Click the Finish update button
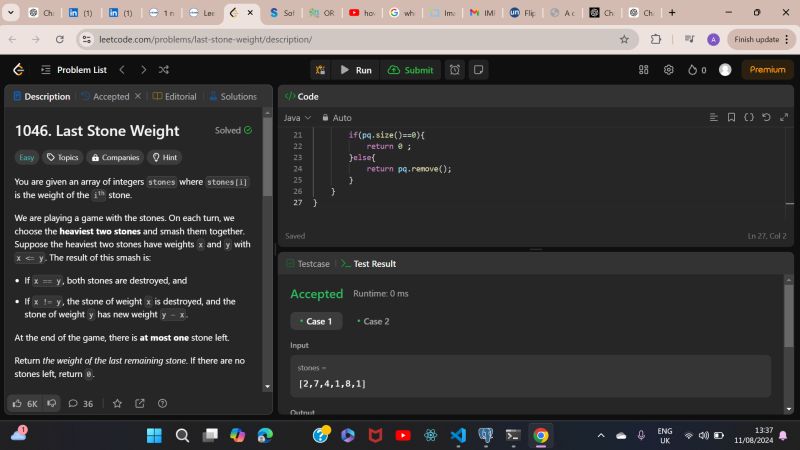Screen dimensions: 800x450 pos(761,39)
